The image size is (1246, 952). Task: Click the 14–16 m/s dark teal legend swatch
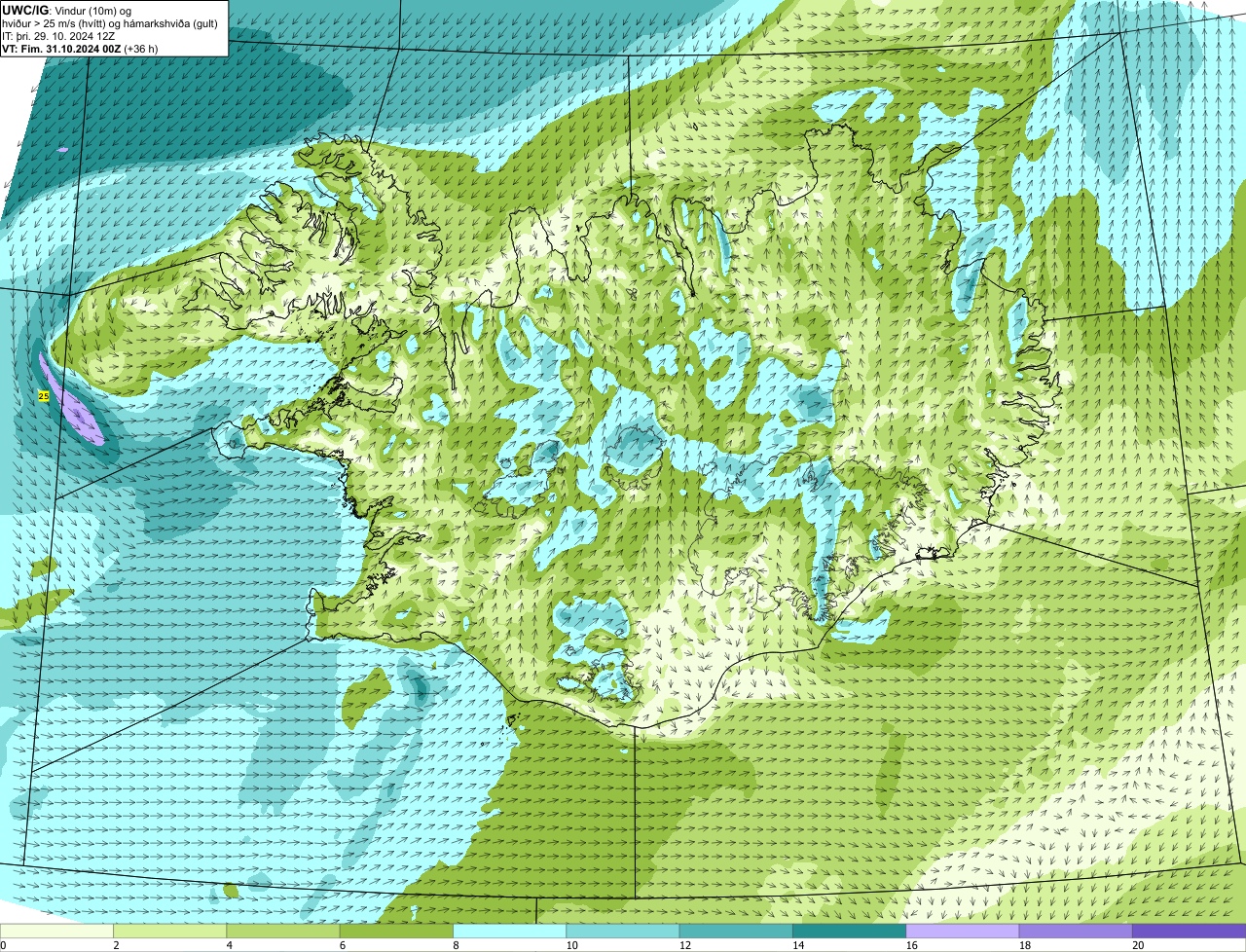(850, 932)
